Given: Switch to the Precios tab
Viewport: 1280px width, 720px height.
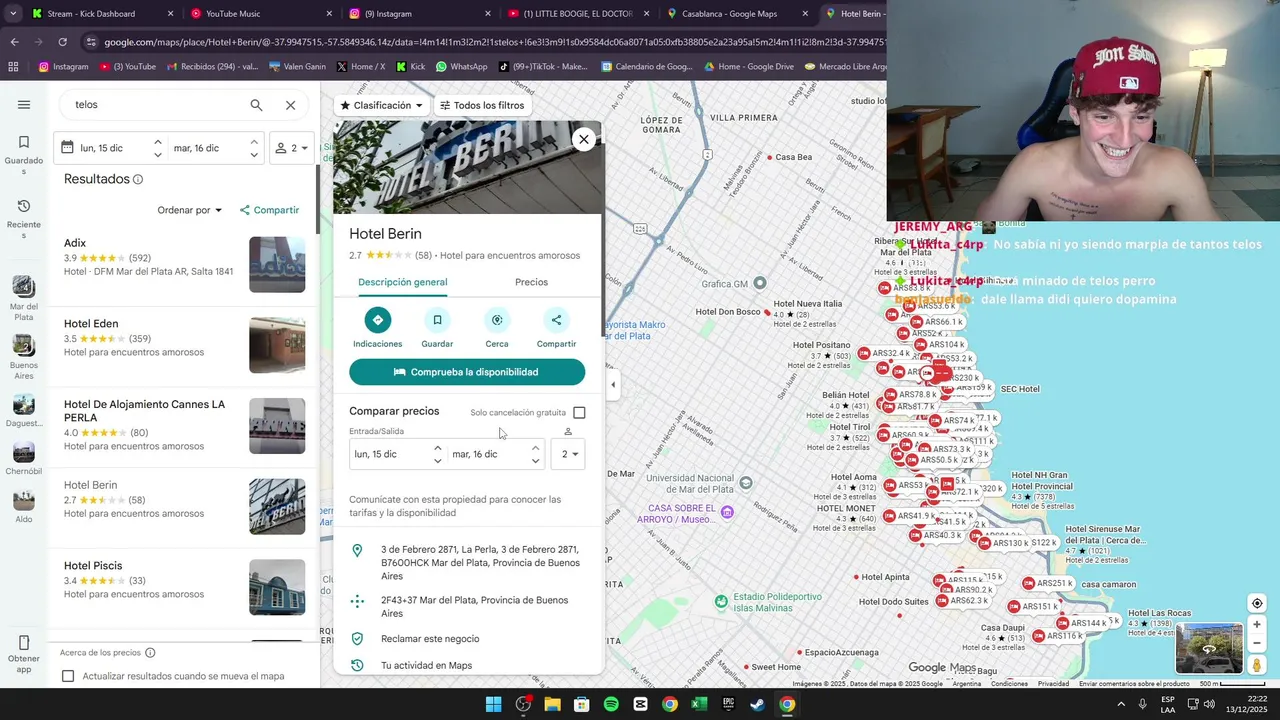Looking at the screenshot, I should [531, 282].
